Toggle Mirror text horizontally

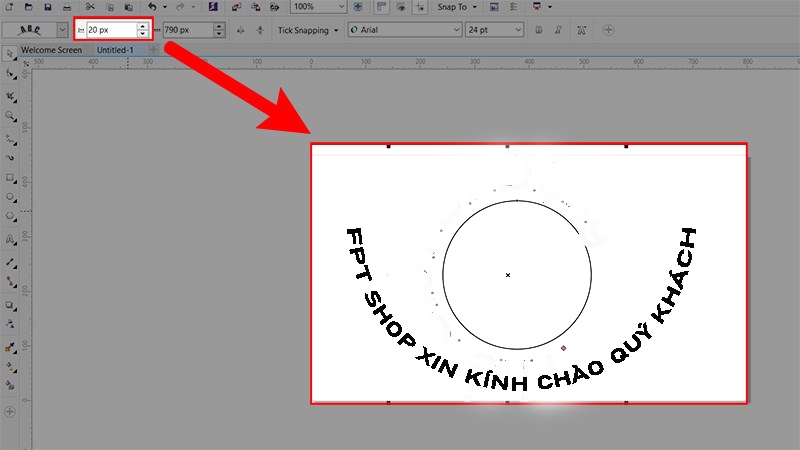coord(240,30)
